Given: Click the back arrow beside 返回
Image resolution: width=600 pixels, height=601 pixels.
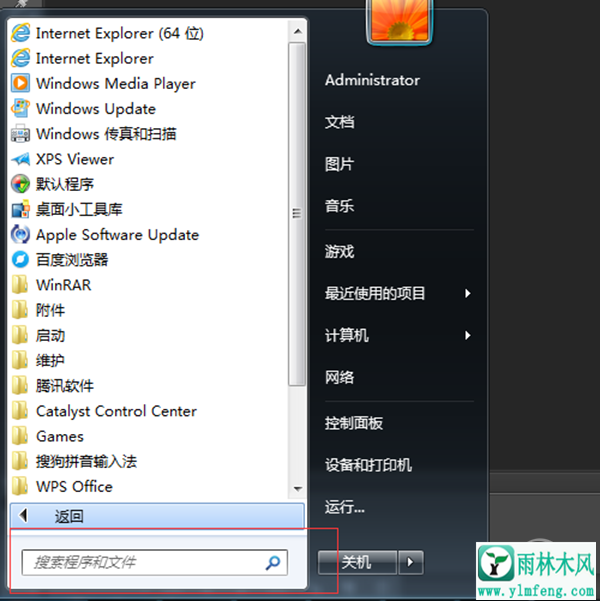Looking at the screenshot, I should 24,516.
